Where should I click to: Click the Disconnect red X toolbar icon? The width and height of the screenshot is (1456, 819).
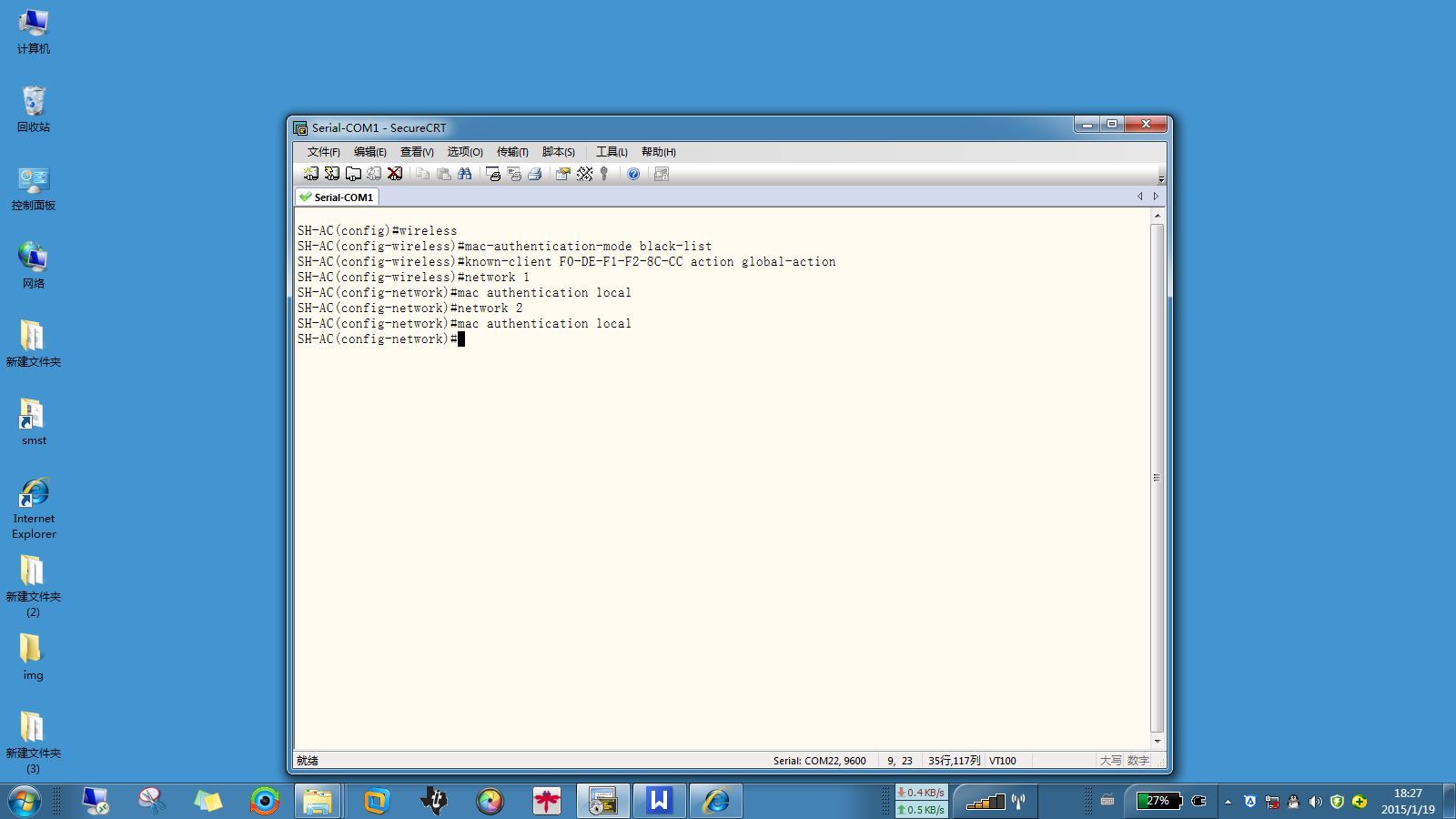pyautogui.click(x=395, y=174)
